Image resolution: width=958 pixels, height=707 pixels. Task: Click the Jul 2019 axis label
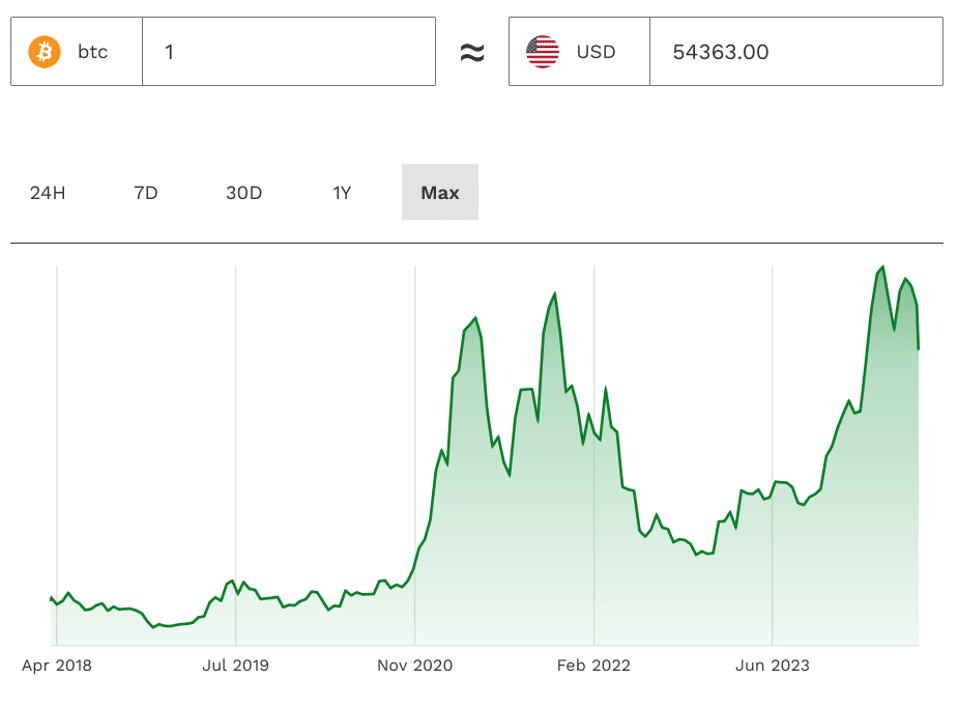pyautogui.click(x=236, y=665)
